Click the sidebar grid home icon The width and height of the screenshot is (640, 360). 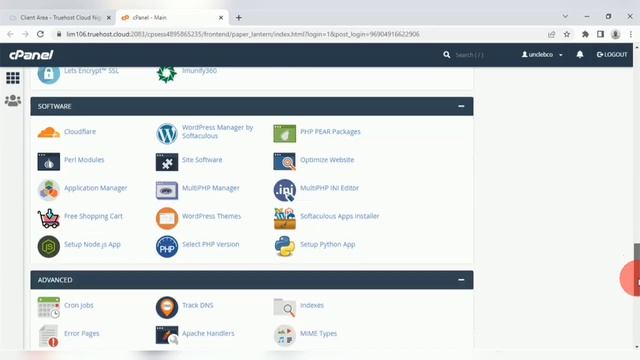pyautogui.click(x=13, y=78)
